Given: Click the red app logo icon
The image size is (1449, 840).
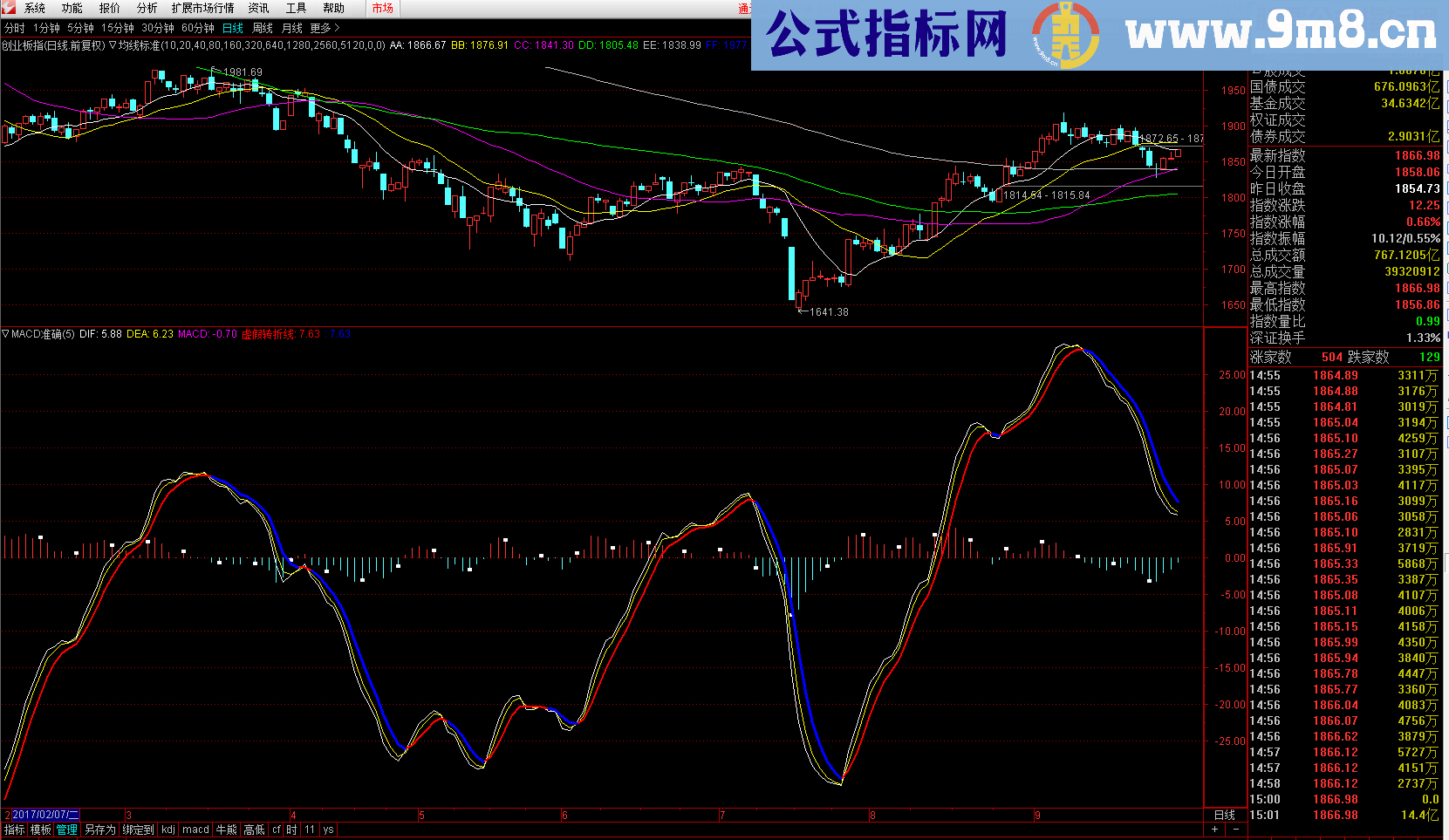Looking at the screenshot, I should point(8,8).
